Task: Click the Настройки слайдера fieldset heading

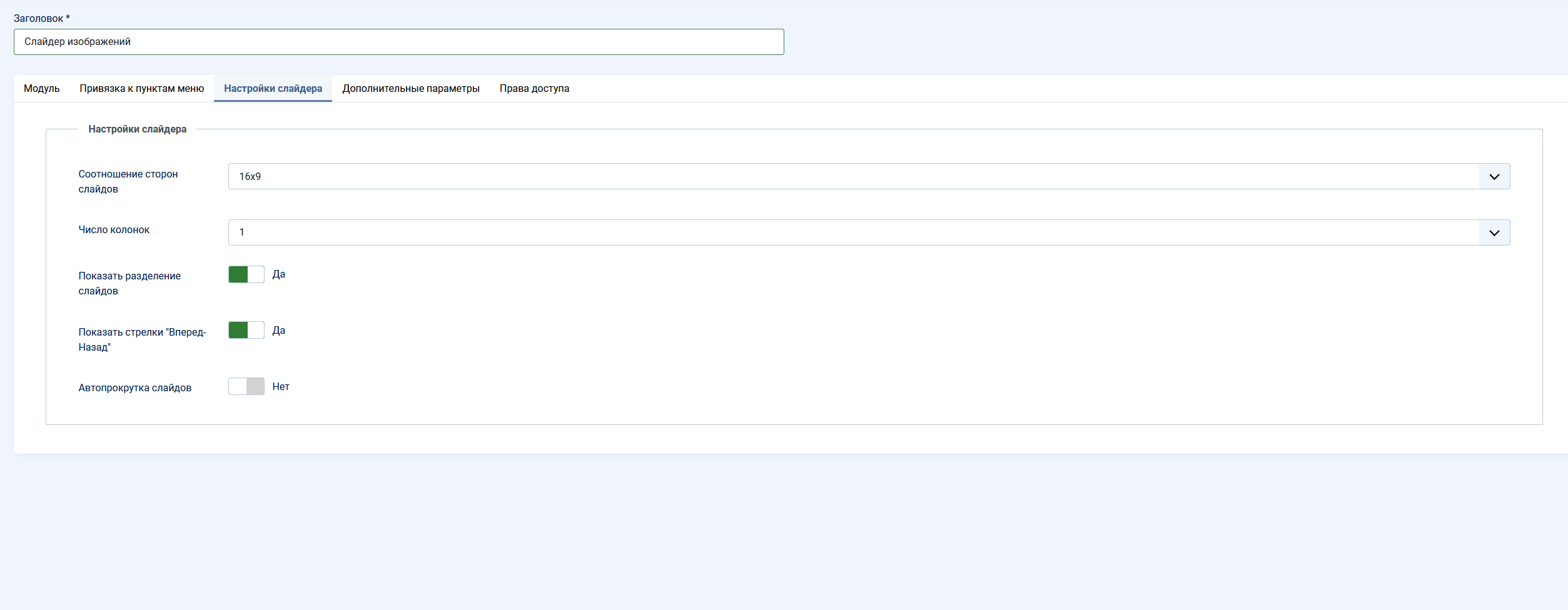Action: (x=137, y=129)
